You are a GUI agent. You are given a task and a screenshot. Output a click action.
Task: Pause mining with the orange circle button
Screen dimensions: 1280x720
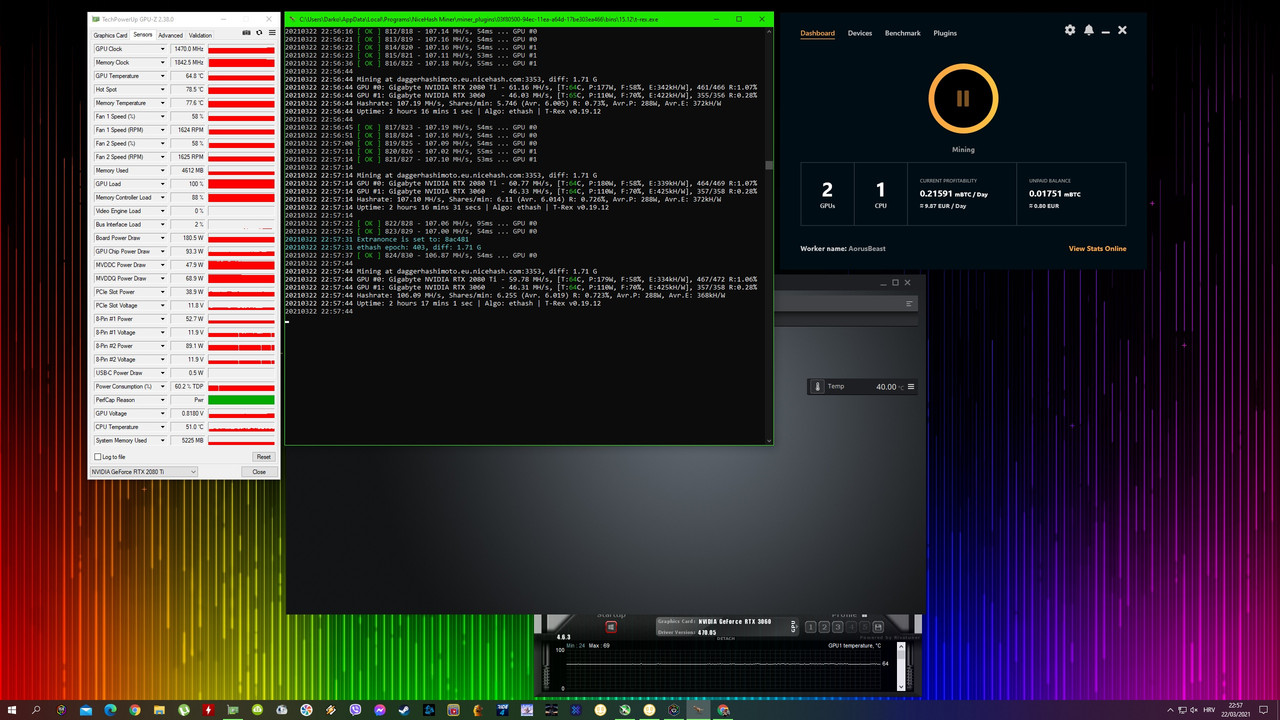pos(963,98)
